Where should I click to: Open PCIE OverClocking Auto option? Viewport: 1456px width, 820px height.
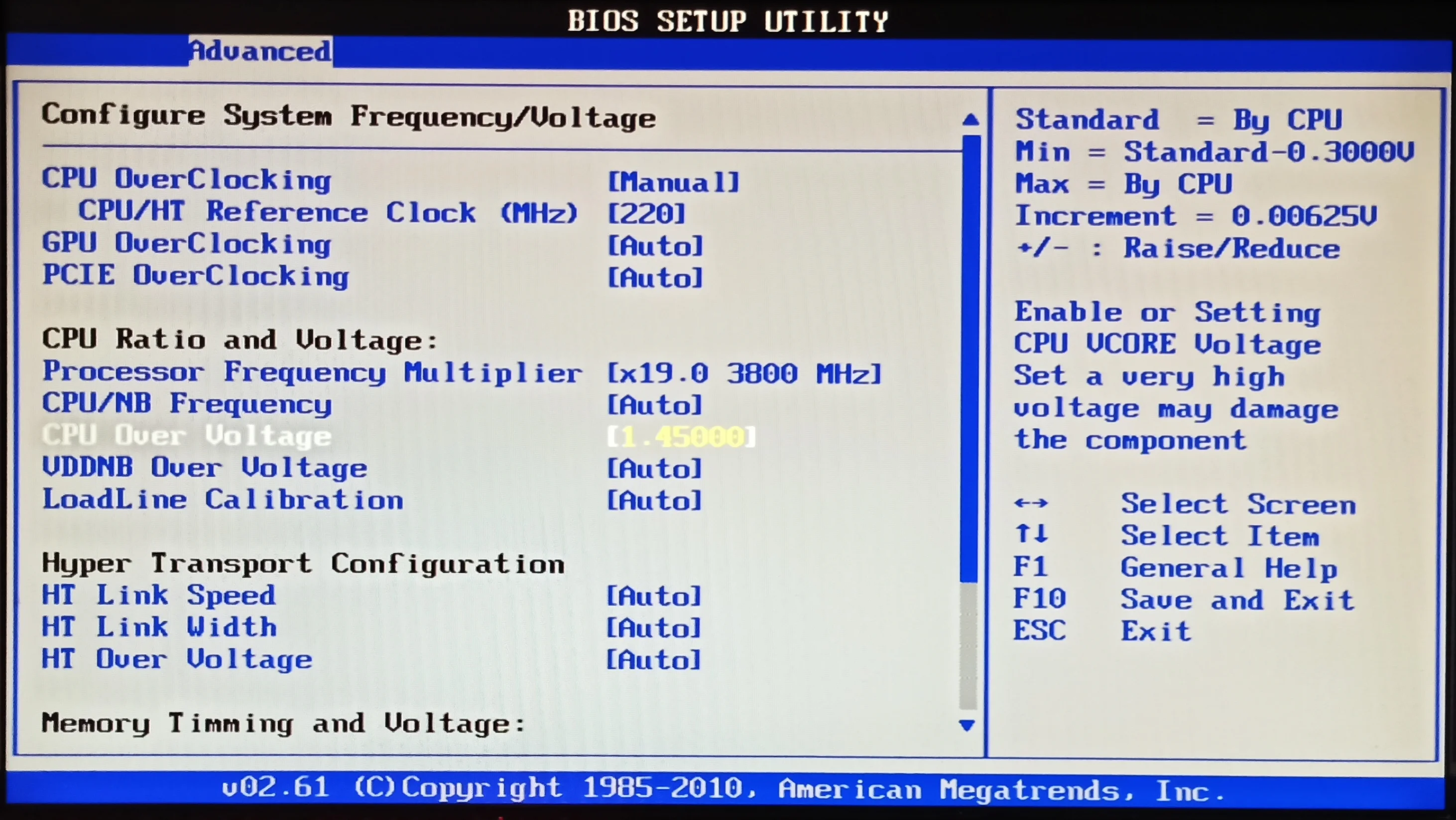click(655, 278)
